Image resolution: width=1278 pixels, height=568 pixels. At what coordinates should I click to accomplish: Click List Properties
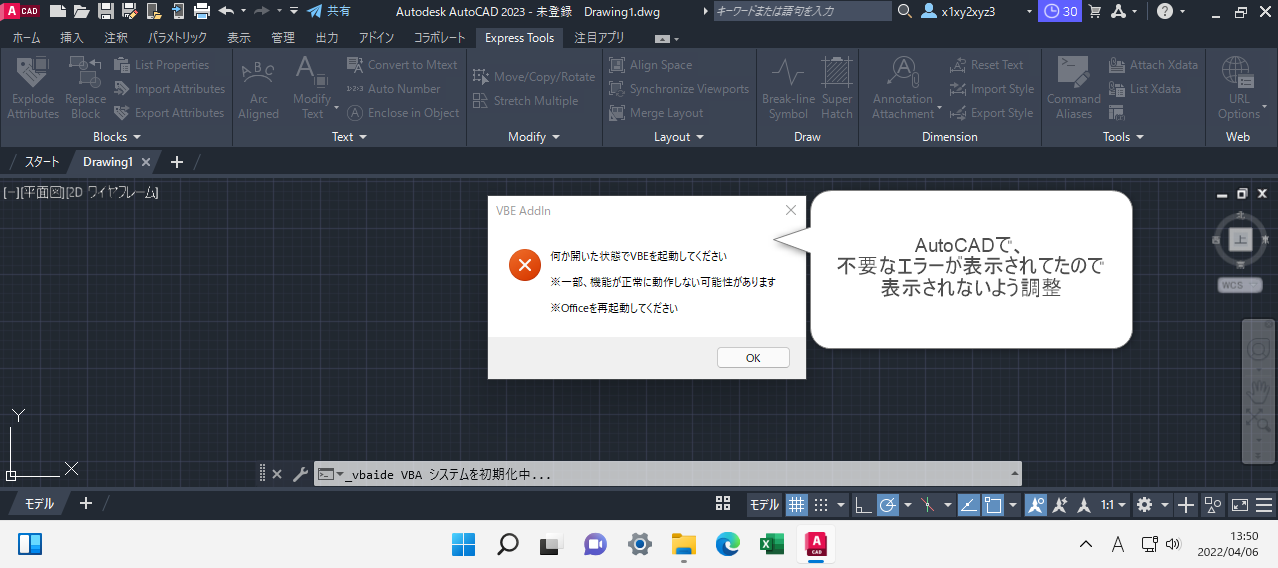point(161,65)
